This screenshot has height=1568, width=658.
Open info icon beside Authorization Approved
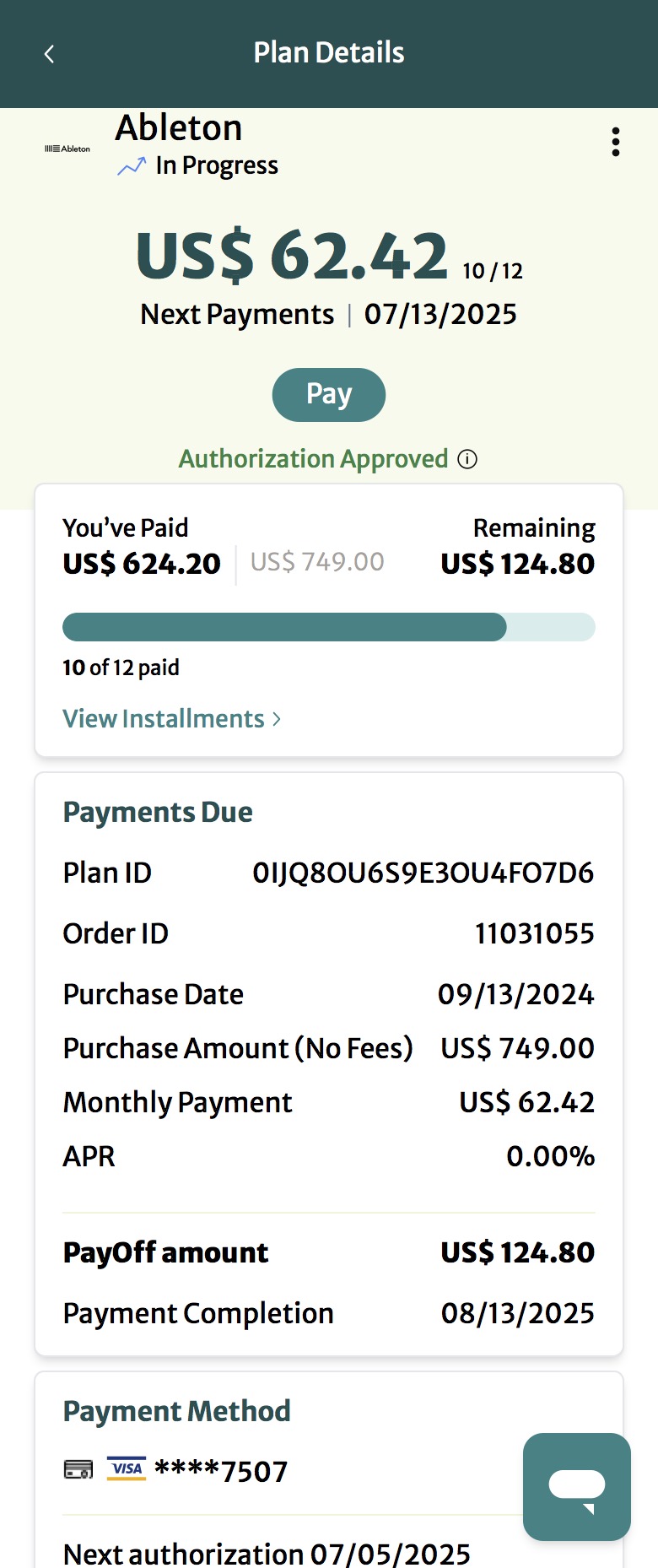pyautogui.click(x=467, y=459)
